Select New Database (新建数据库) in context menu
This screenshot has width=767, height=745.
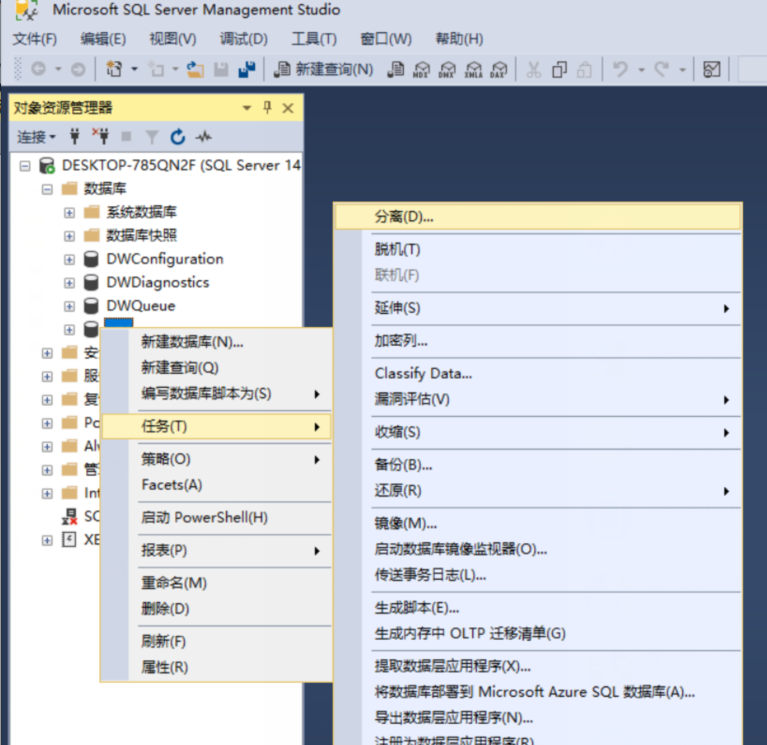tap(216, 342)
